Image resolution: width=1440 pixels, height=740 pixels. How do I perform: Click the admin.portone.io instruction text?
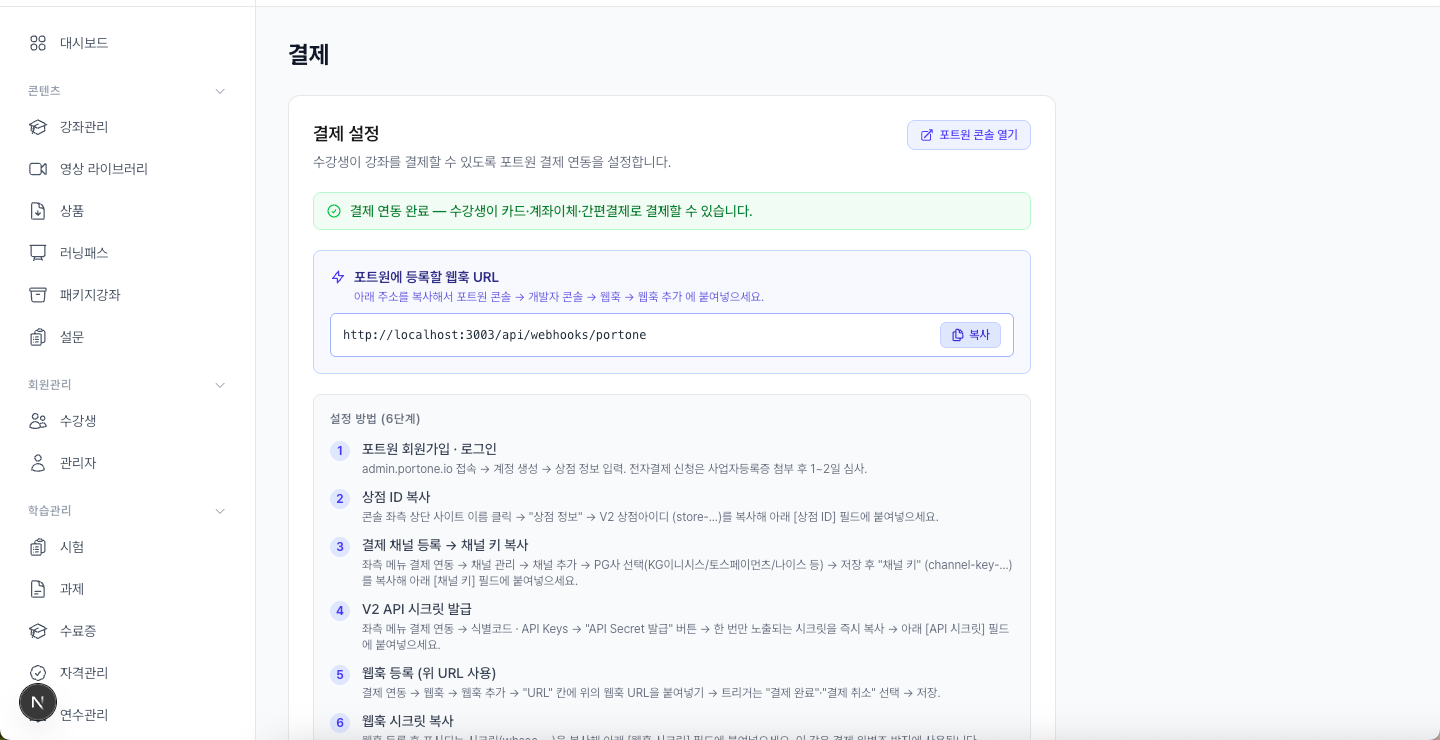[x=614, y=469]
